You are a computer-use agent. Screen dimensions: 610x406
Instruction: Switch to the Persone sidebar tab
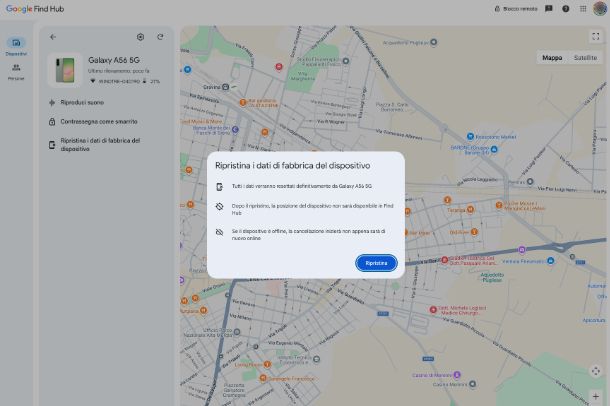[16, 71]
